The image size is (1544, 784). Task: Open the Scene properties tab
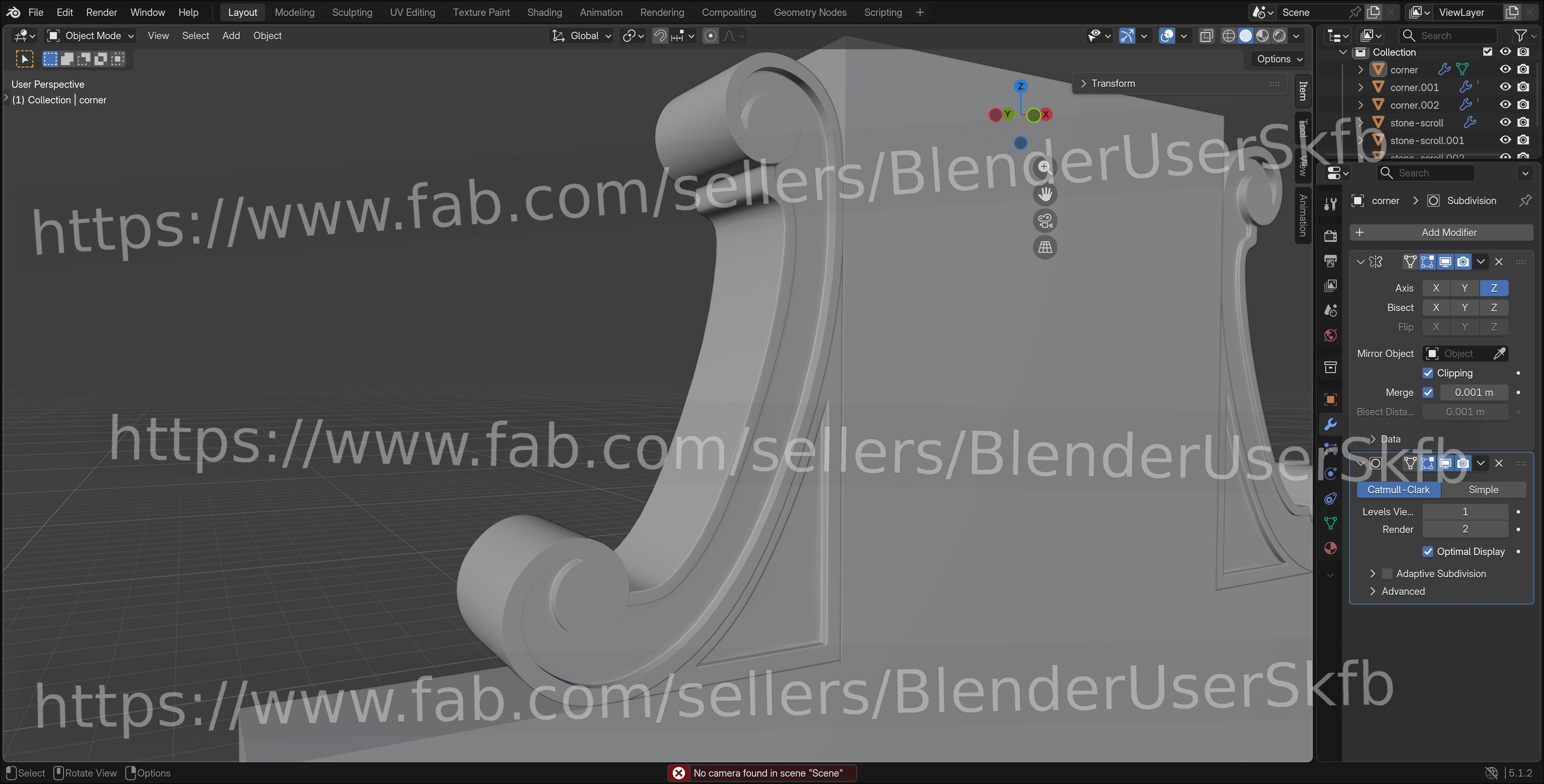point(1330,311)
